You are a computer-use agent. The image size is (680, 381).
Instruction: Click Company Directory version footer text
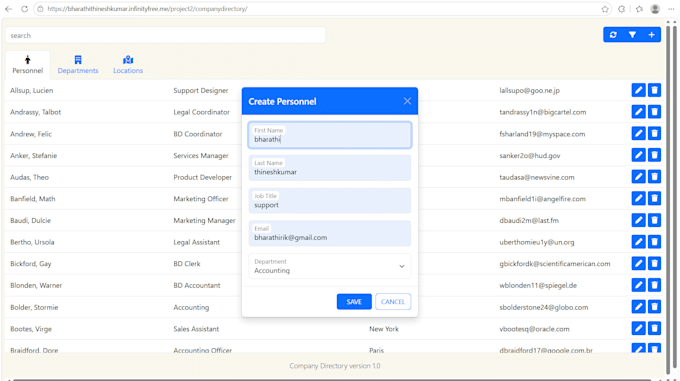click(335, 366)
